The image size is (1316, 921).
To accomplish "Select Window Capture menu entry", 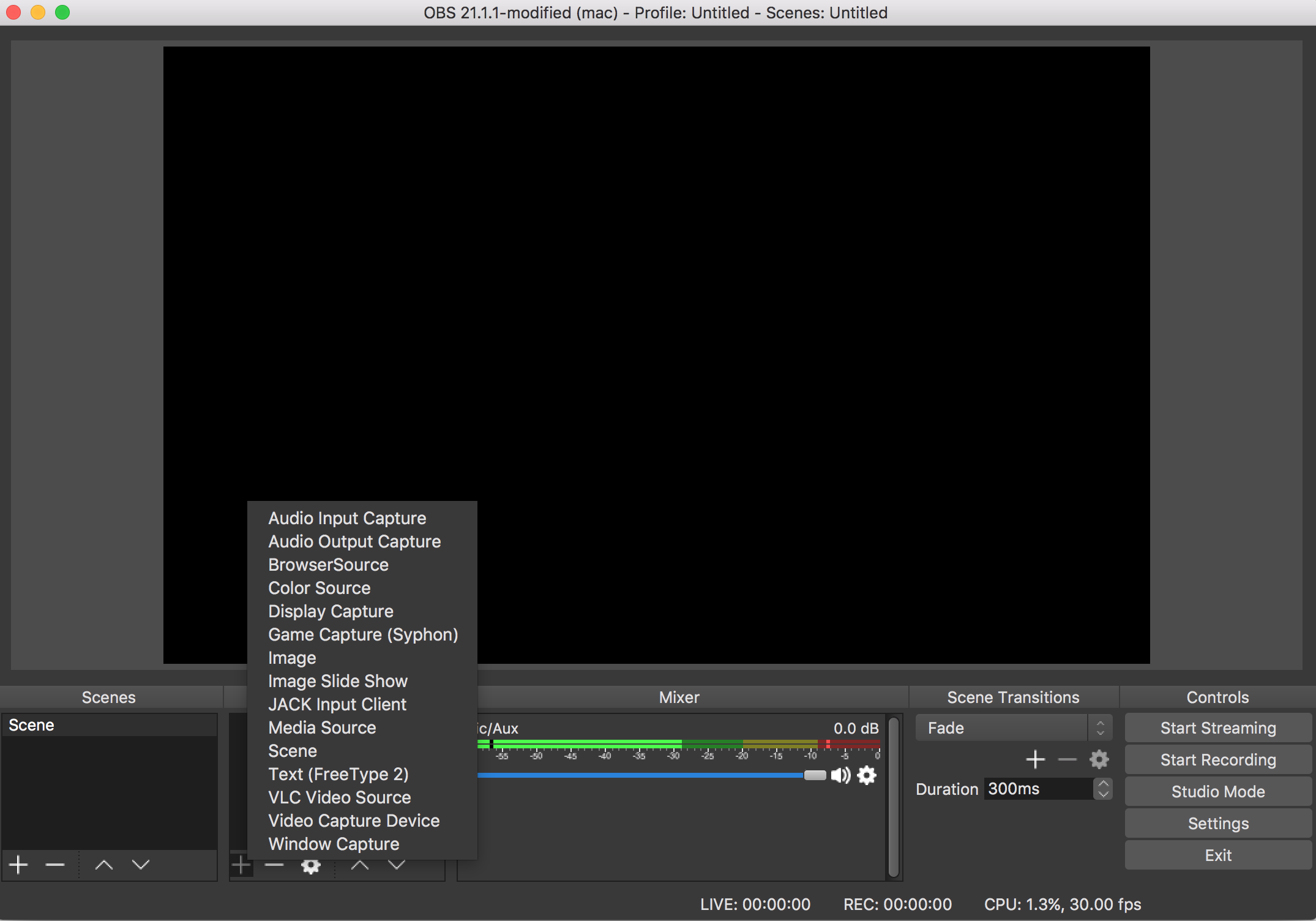I will pyautogui.click(x=334, y=844).
